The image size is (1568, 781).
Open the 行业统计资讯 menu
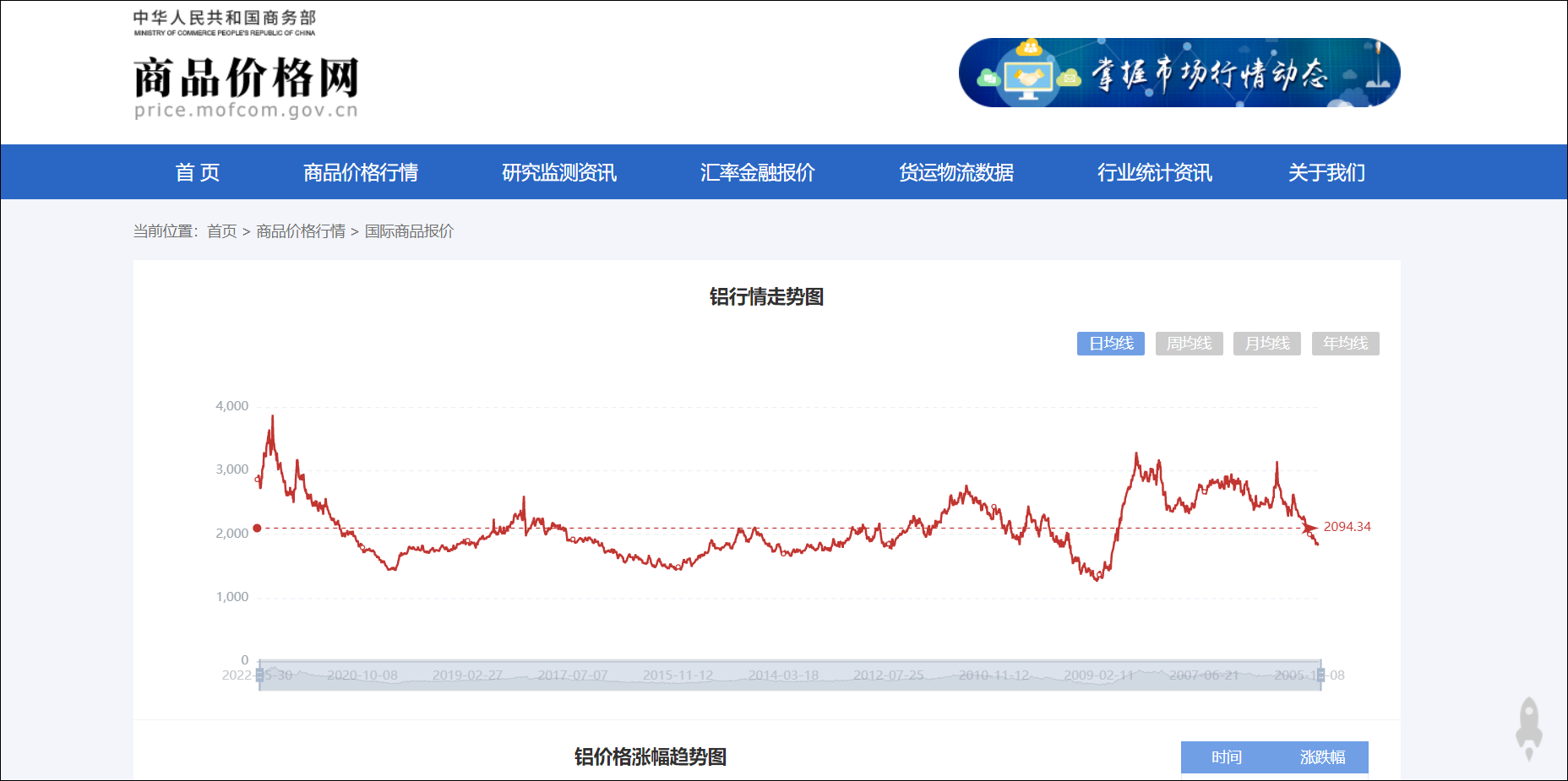click(x=1154, y=171)
